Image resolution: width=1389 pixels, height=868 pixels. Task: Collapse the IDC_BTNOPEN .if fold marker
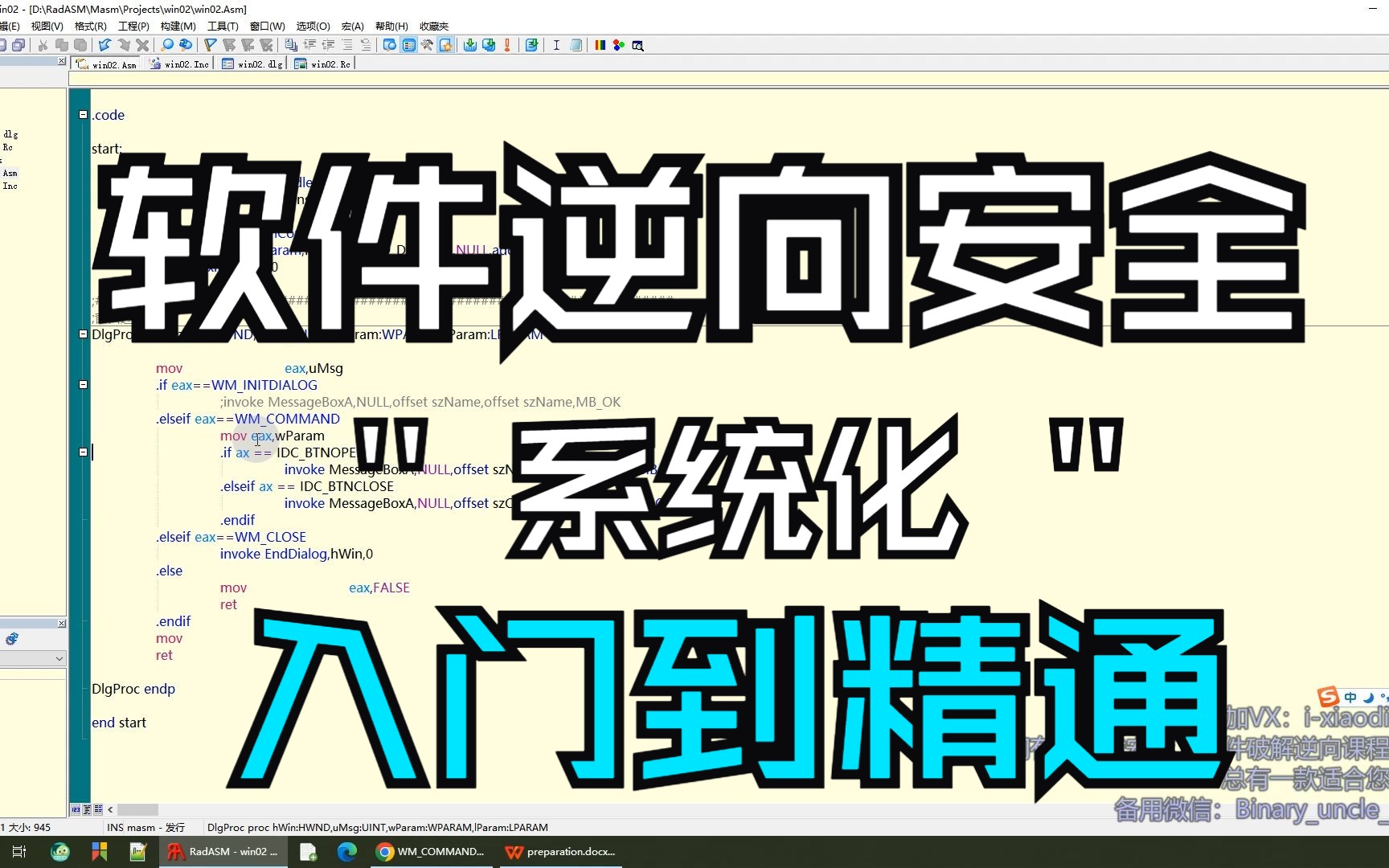pos(83,452)
